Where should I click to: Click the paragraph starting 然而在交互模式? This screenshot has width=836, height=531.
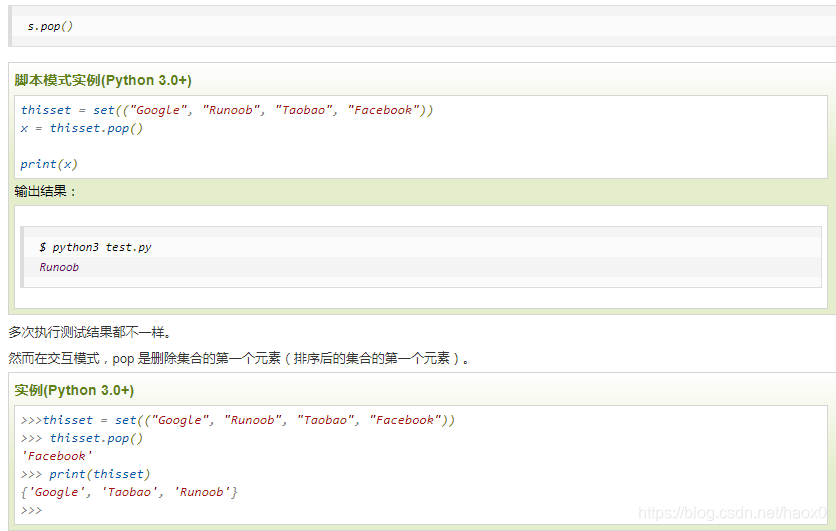(x=239, y=358)
